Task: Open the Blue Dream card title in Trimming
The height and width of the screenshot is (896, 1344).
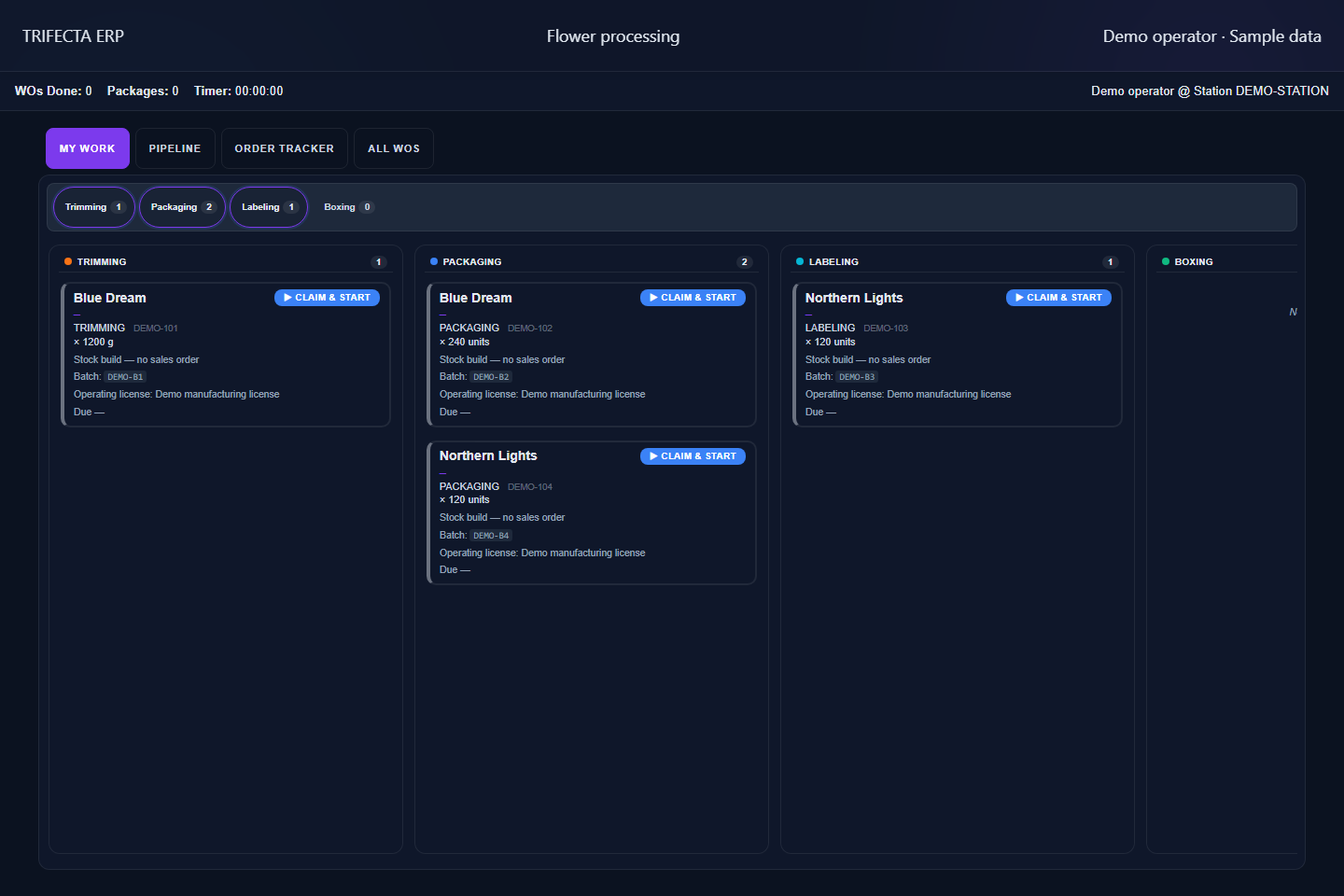Action: (x=110, y=298)
